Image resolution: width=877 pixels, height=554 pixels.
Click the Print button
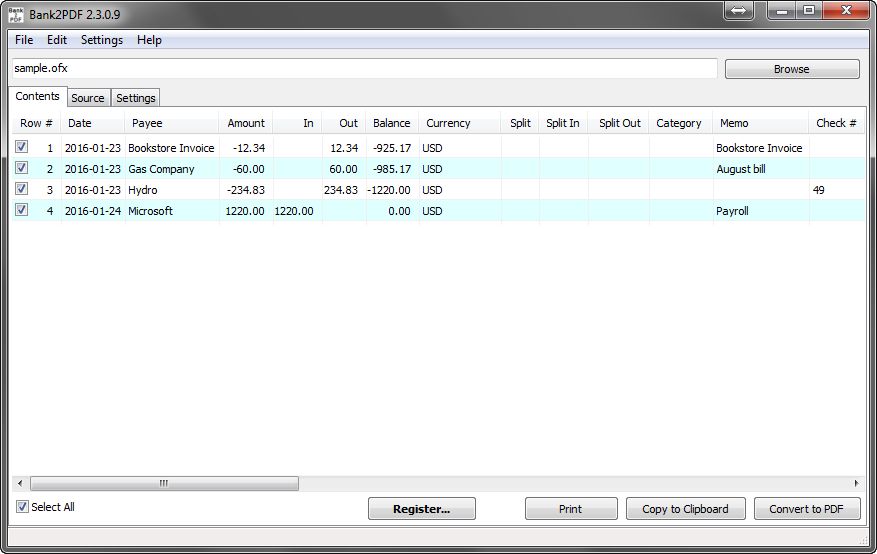pos(571,509)
